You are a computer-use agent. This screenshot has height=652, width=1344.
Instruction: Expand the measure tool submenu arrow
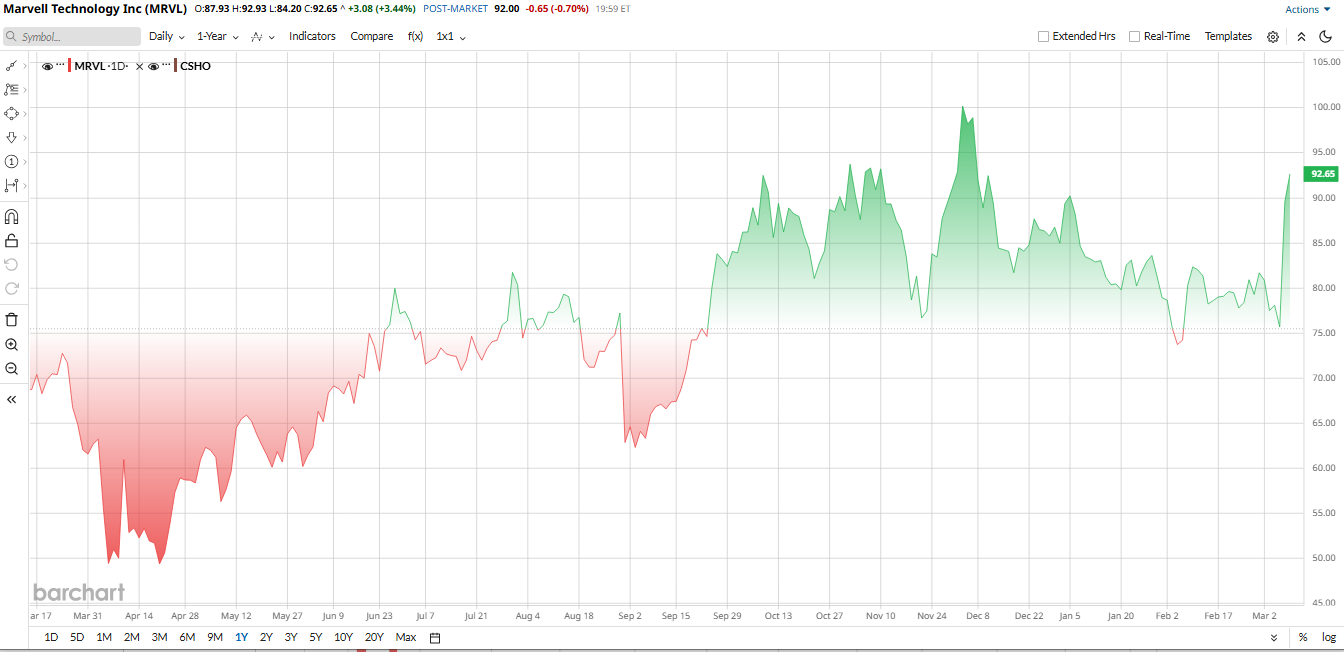[x=25, y=185]
